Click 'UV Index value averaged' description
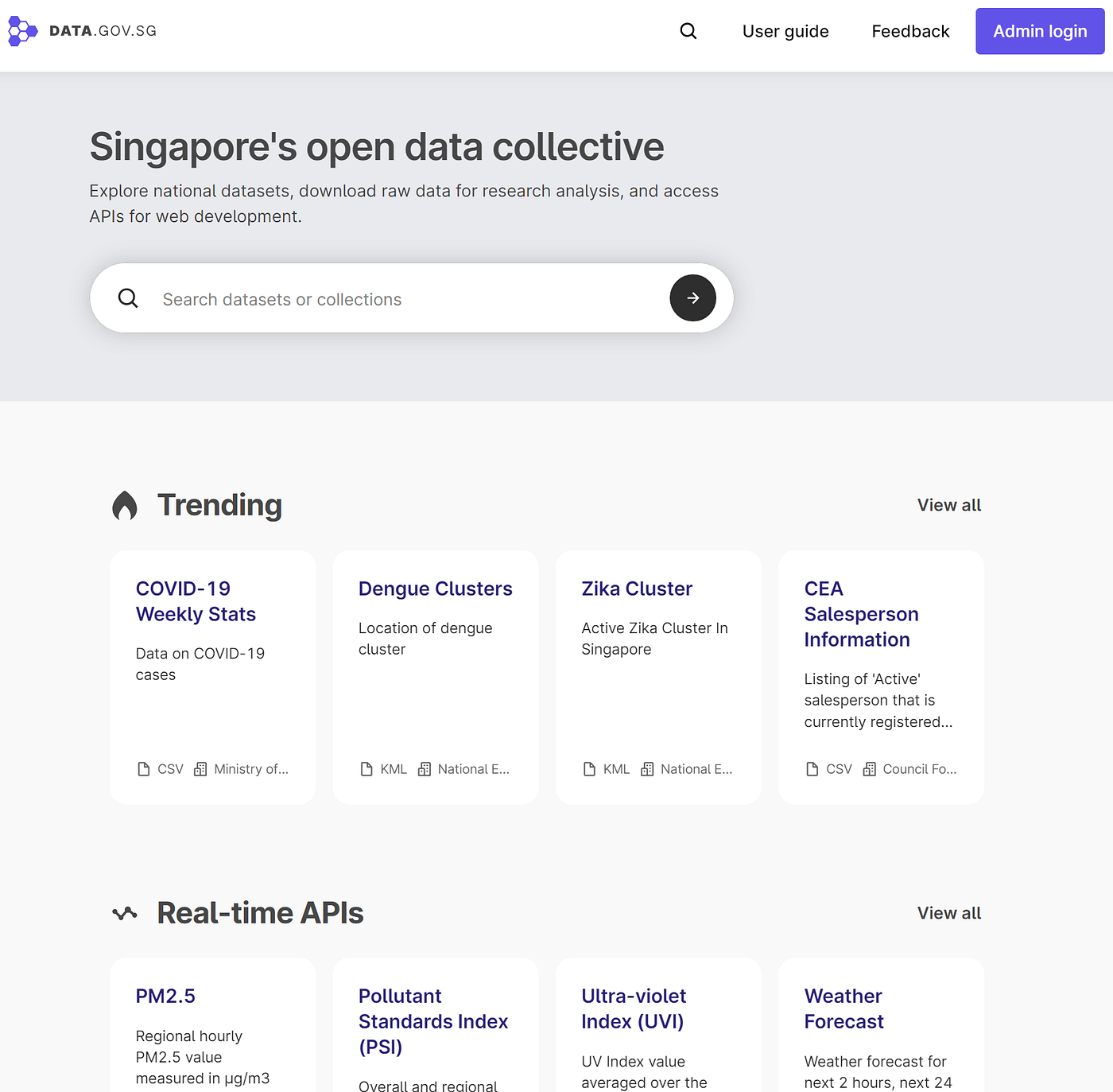1113x1092 pixels. (644, 1071)
